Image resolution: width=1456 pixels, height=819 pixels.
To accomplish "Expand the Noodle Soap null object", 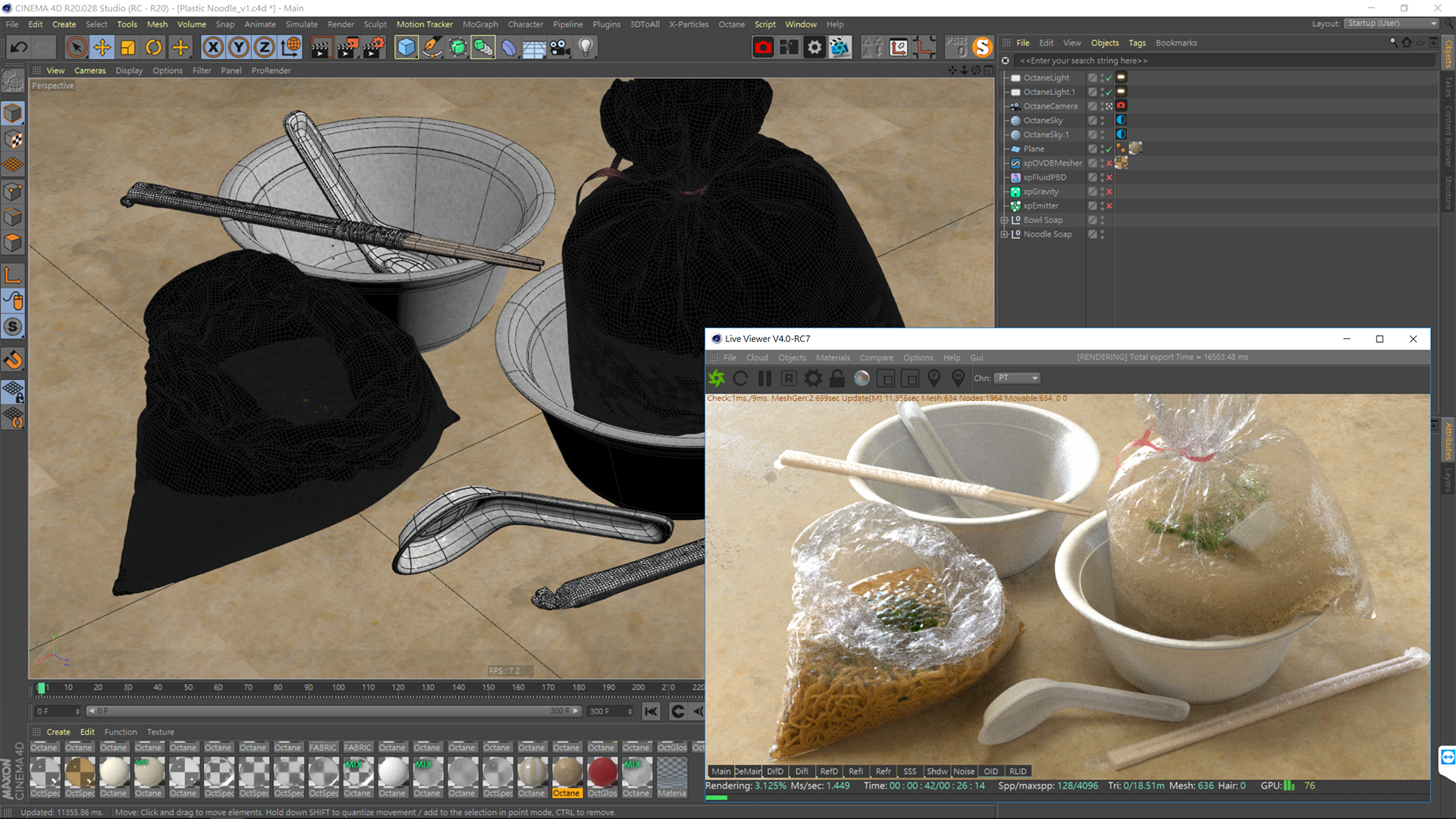I will [1004, 235].
